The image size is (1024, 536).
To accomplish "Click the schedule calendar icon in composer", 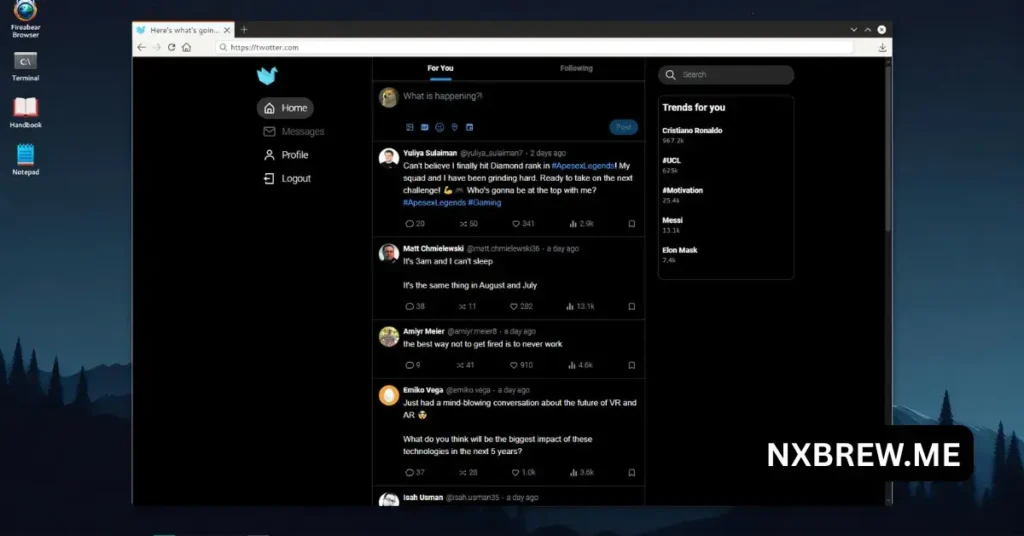I will (469, 127).
